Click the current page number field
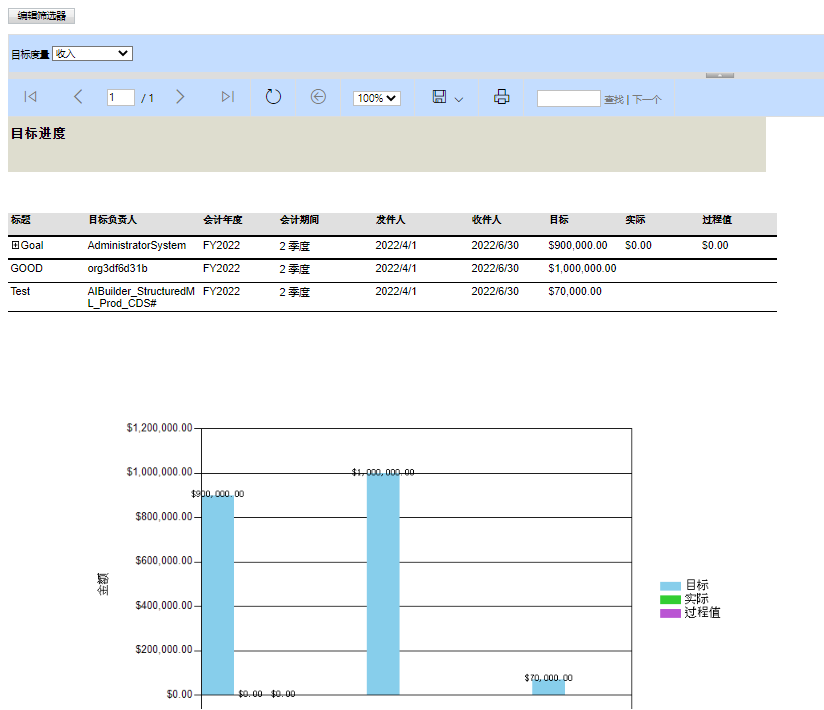The height and width of the screenshot is (710, 824). tap(121, 98)
